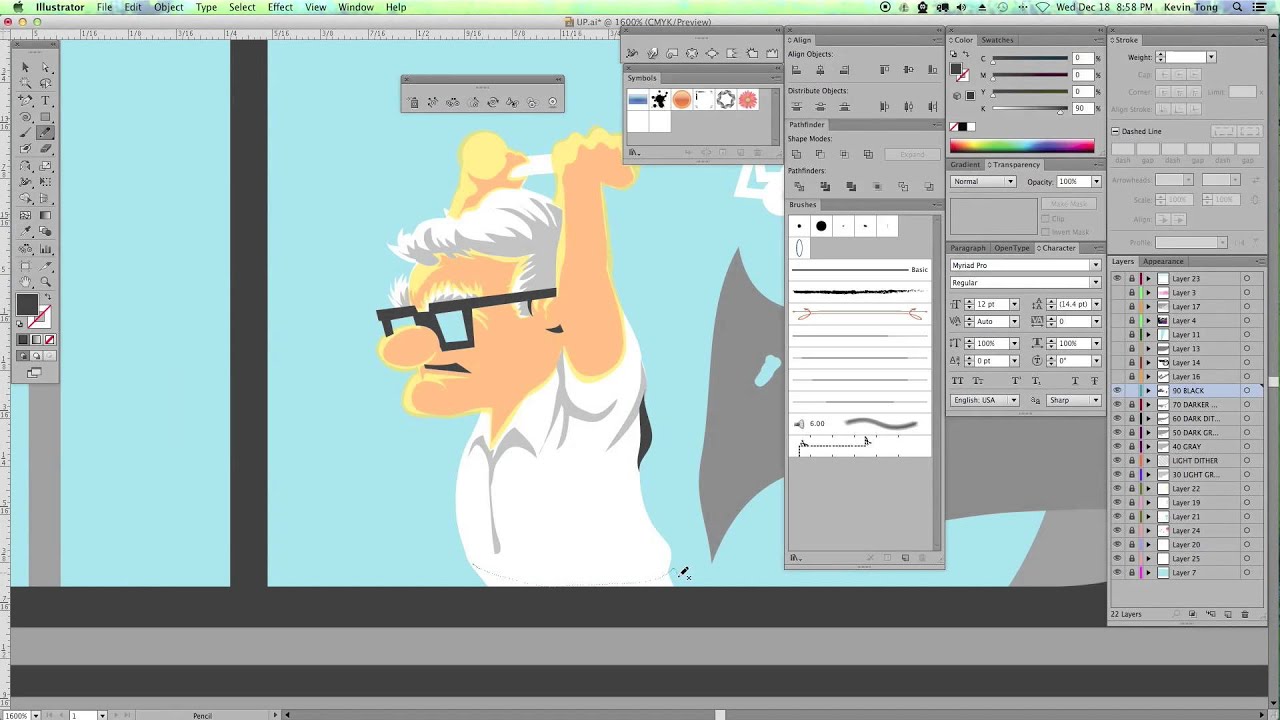1280x720 pixels.
Task: Click the Divide pathfinder icon
Action: [797, 186]
